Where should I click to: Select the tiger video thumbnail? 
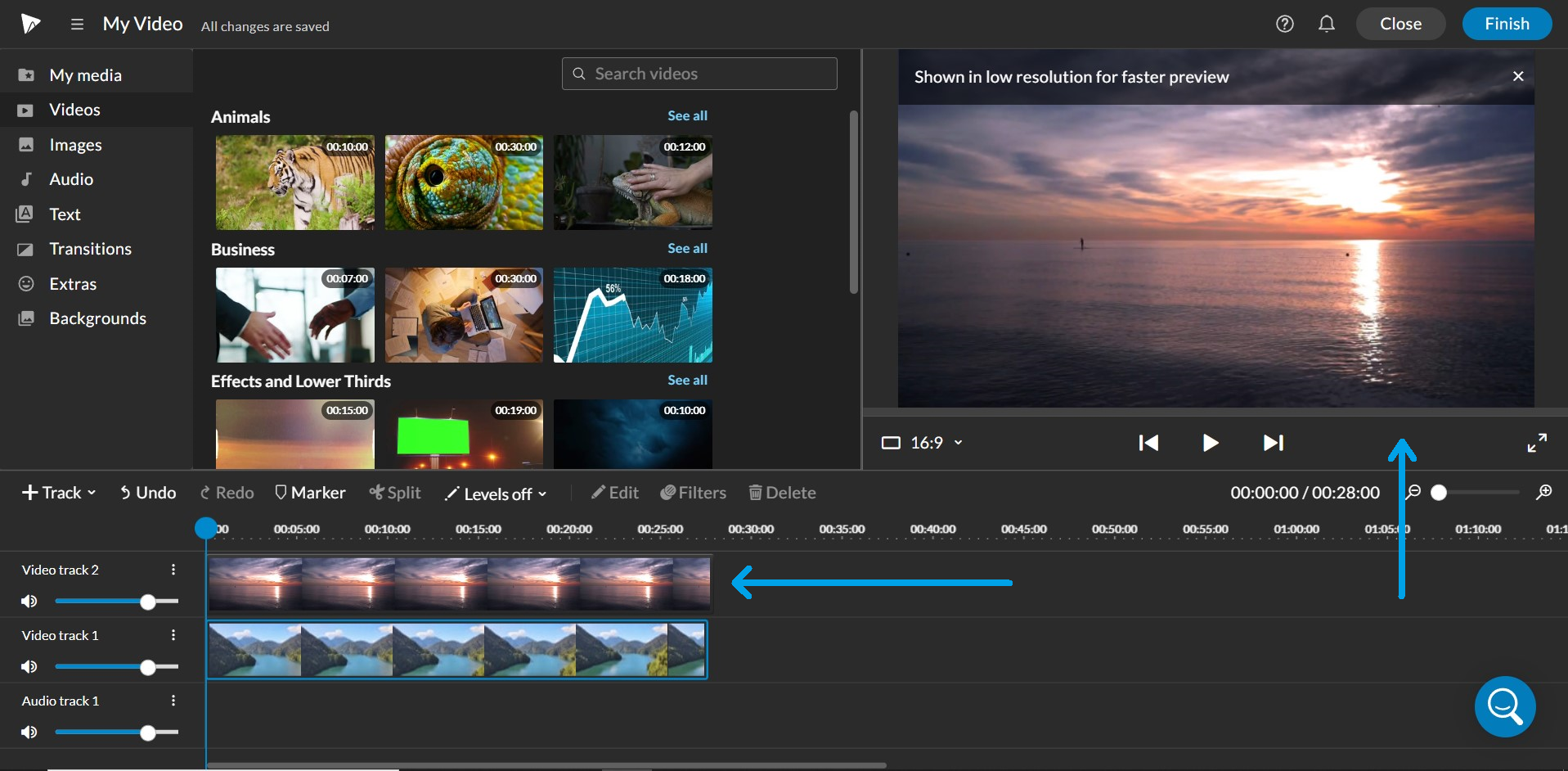(x=294, y=182)
